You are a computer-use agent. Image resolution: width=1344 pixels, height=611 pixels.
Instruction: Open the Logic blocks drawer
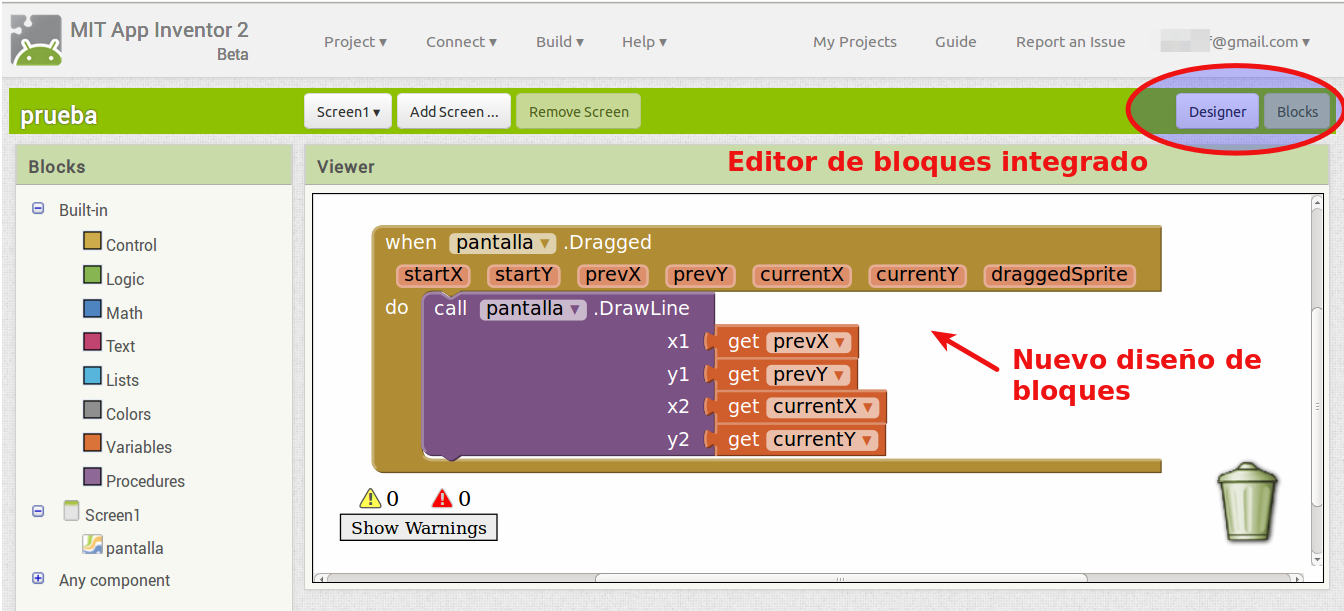coord(113,277)
